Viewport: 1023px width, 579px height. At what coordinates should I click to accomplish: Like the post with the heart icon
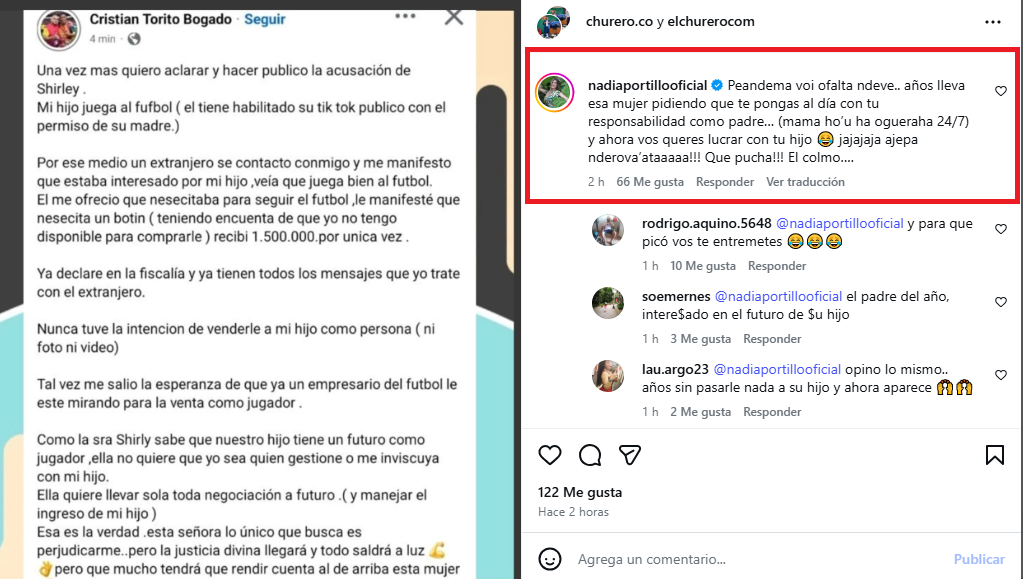pyautogui.click(x=550, y=455)
